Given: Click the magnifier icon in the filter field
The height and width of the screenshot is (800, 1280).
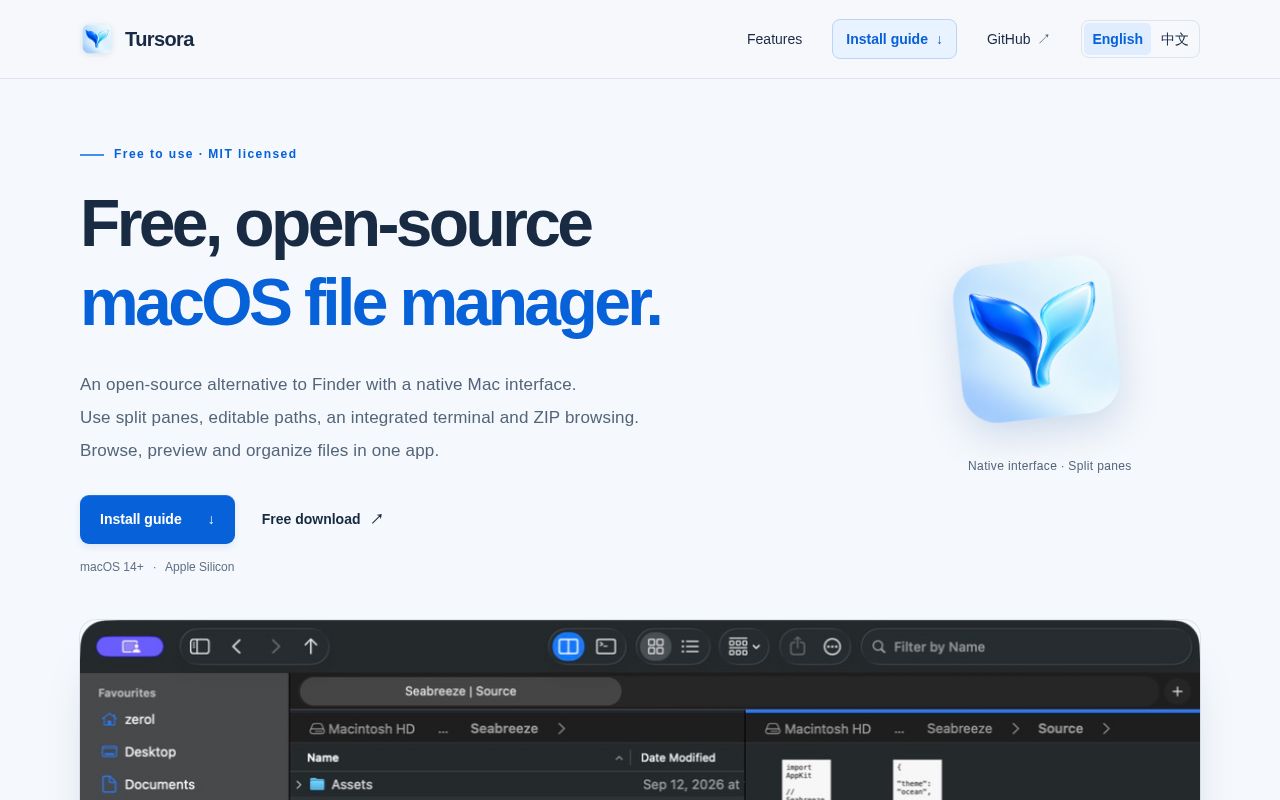Looking at the screenshot, I should tap(879, 647).
